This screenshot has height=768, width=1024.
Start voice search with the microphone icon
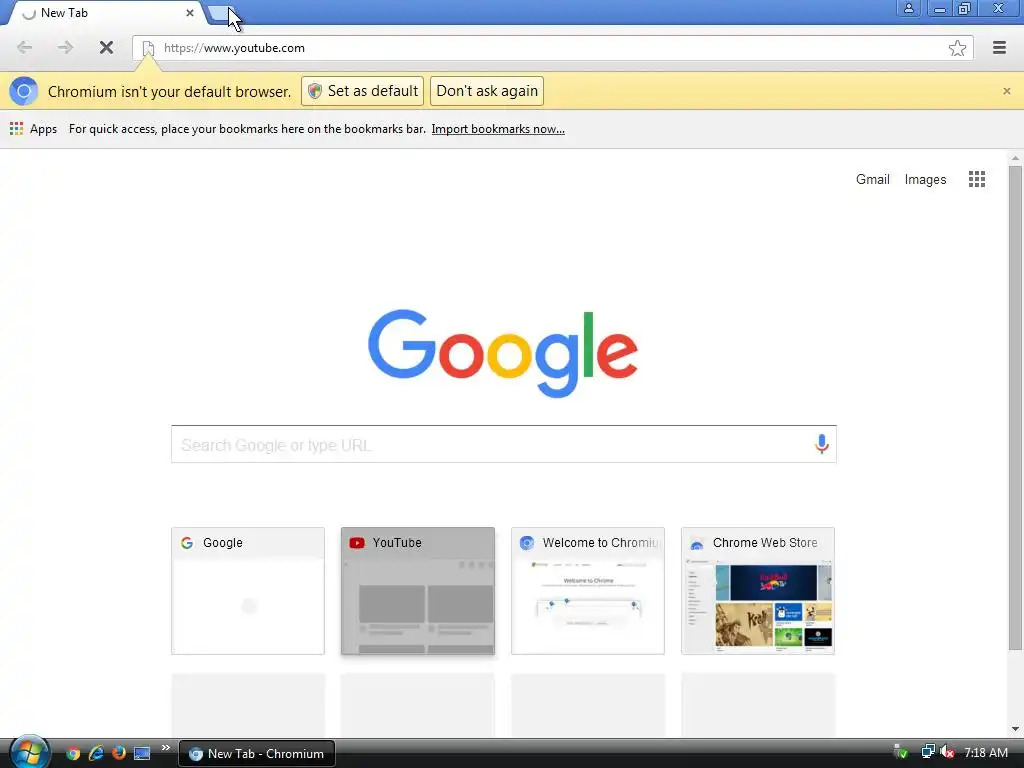822,444
